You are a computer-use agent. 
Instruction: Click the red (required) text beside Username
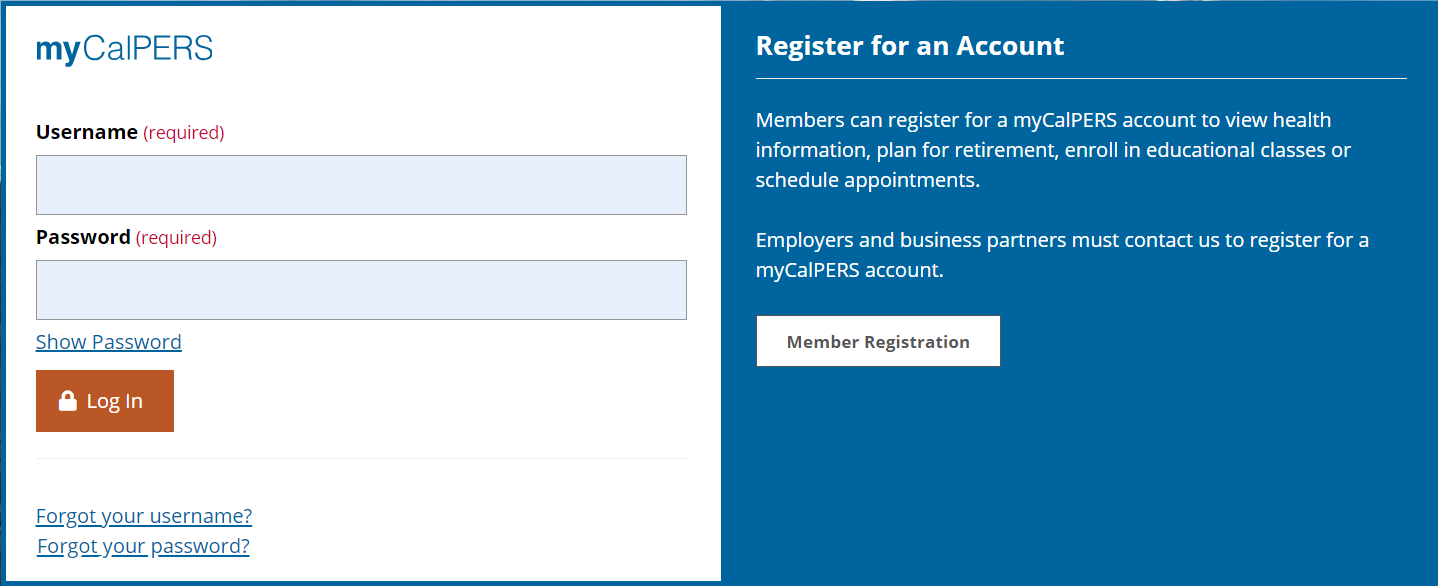point(184,133)
